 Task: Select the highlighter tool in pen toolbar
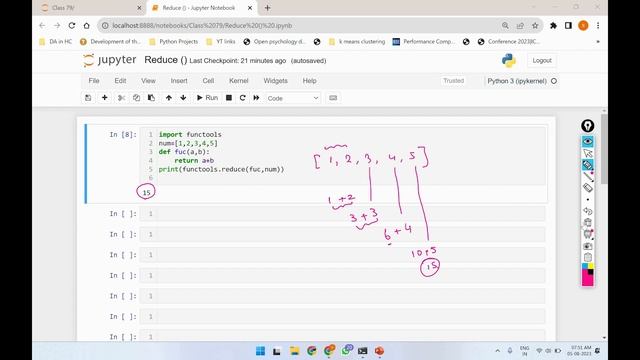(x=587, y=165)
